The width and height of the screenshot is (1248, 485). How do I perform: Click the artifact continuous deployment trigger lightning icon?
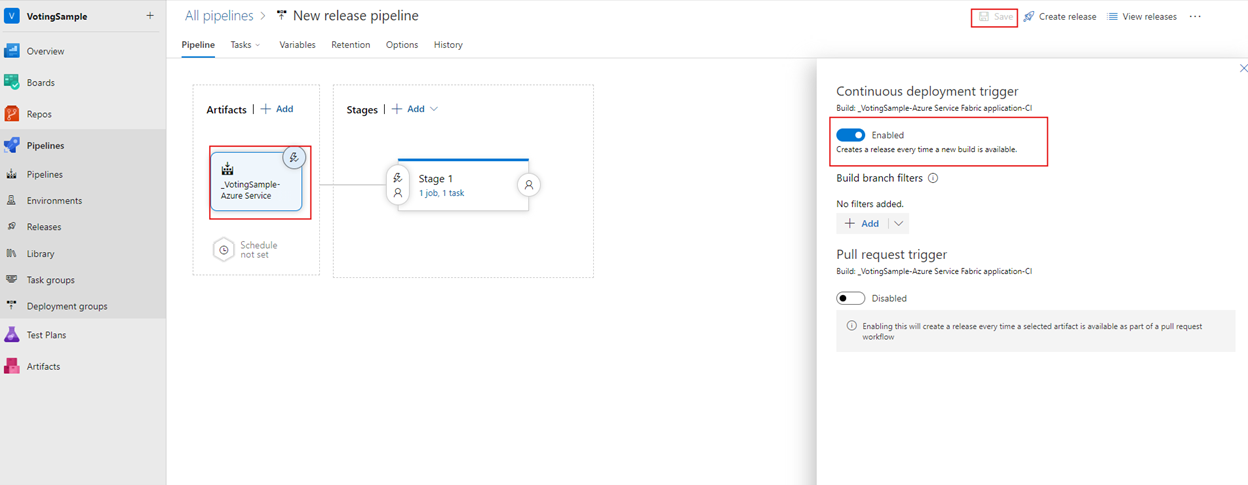293,157
